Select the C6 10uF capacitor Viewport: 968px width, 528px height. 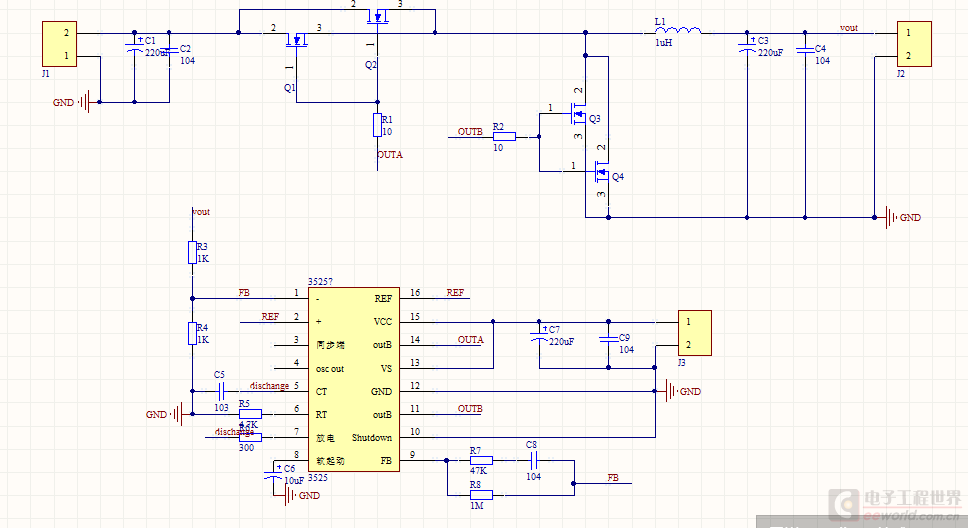coord(275,474)
